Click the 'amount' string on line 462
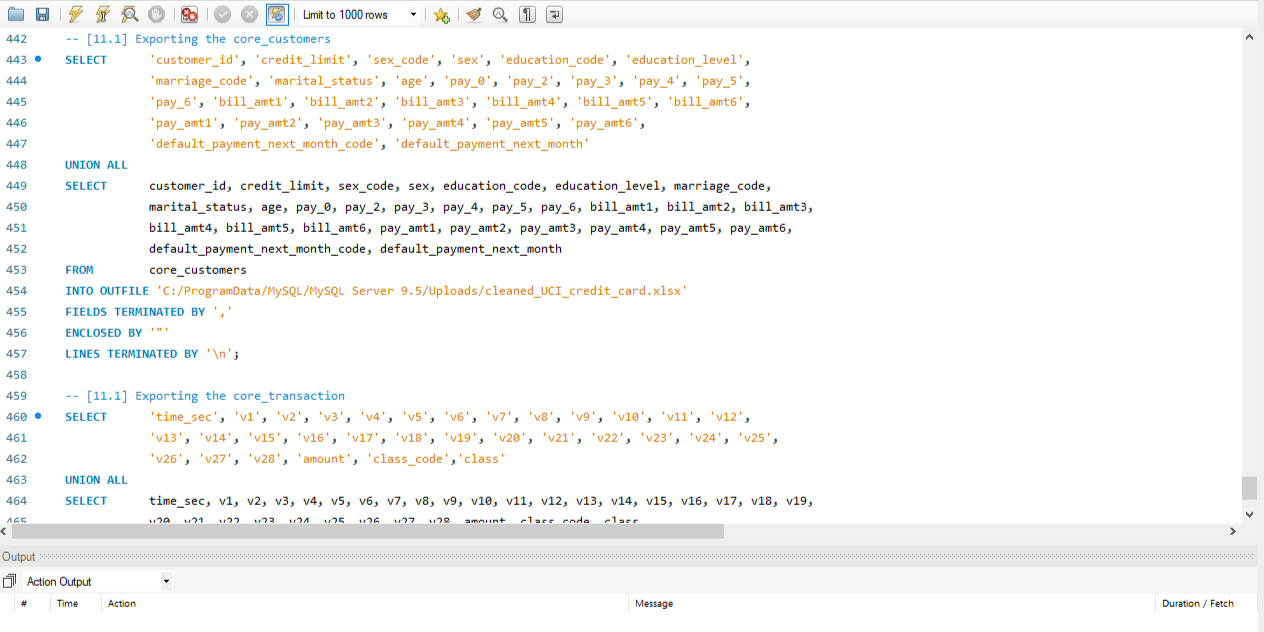This screenshot has width=1264, height=632. click(x=323, y=459)
